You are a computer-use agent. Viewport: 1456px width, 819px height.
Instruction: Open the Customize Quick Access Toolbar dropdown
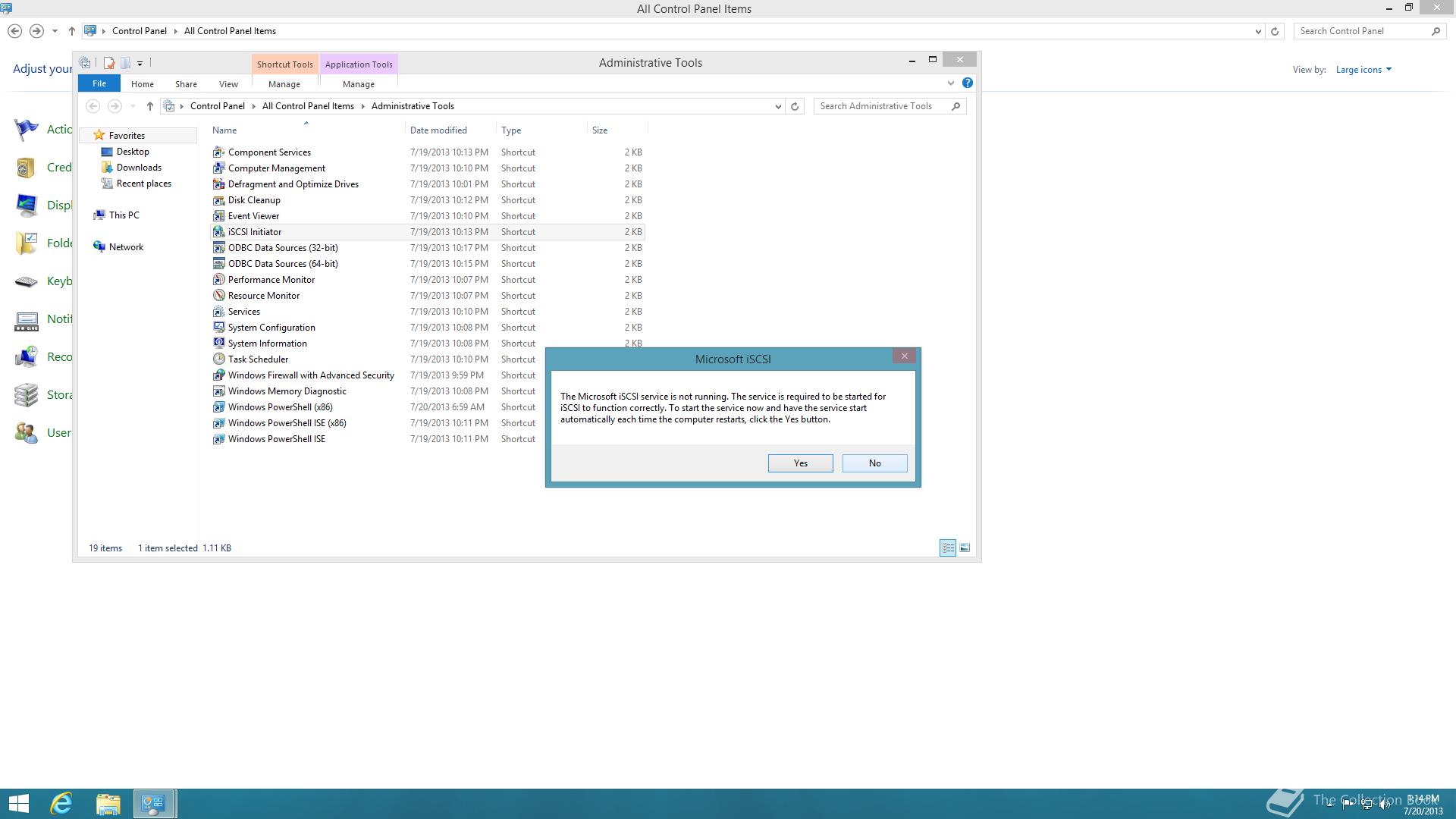tap(140, 64)
